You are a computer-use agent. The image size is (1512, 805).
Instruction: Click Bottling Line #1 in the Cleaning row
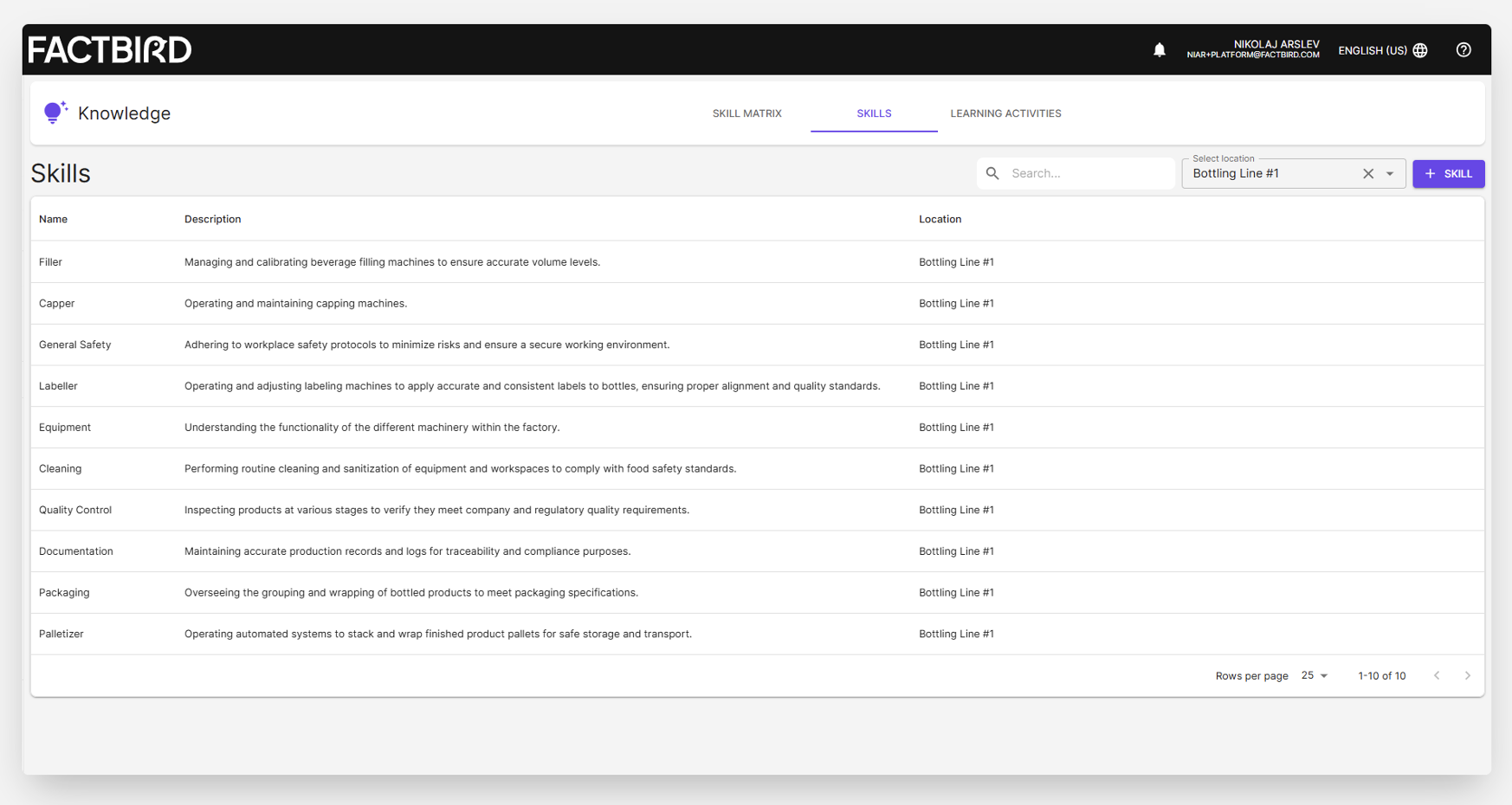coord(956,468)
